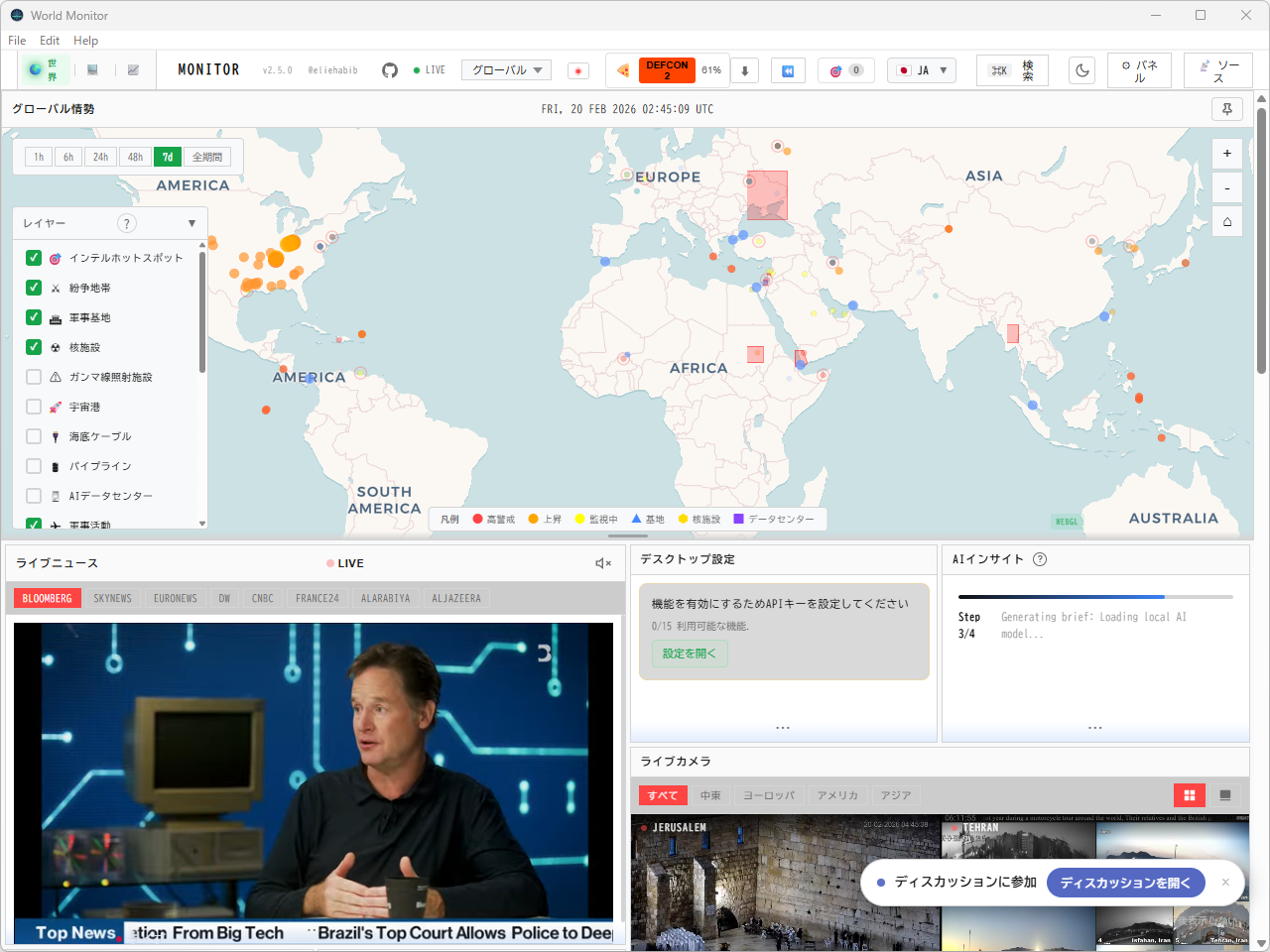Click the AI insight brief progress bar
1270x952 pixels.
coord(1095,597)
